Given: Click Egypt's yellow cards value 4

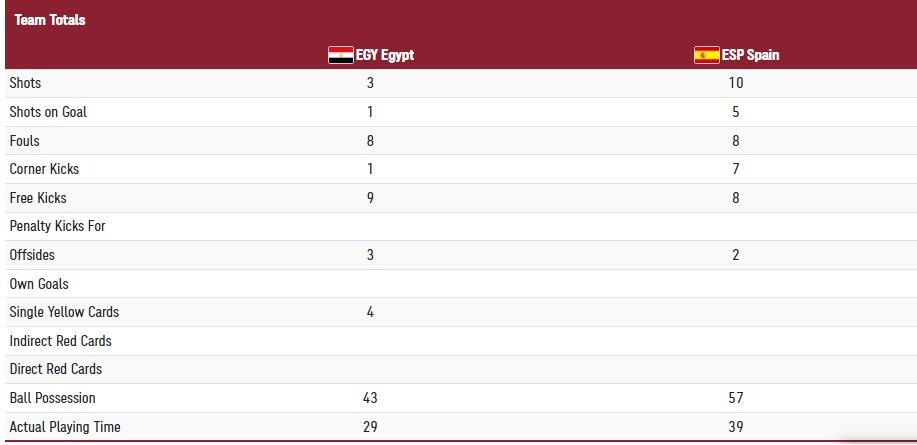Looking at the screenshot, I should pyautogui.click(x=370, y=312).
